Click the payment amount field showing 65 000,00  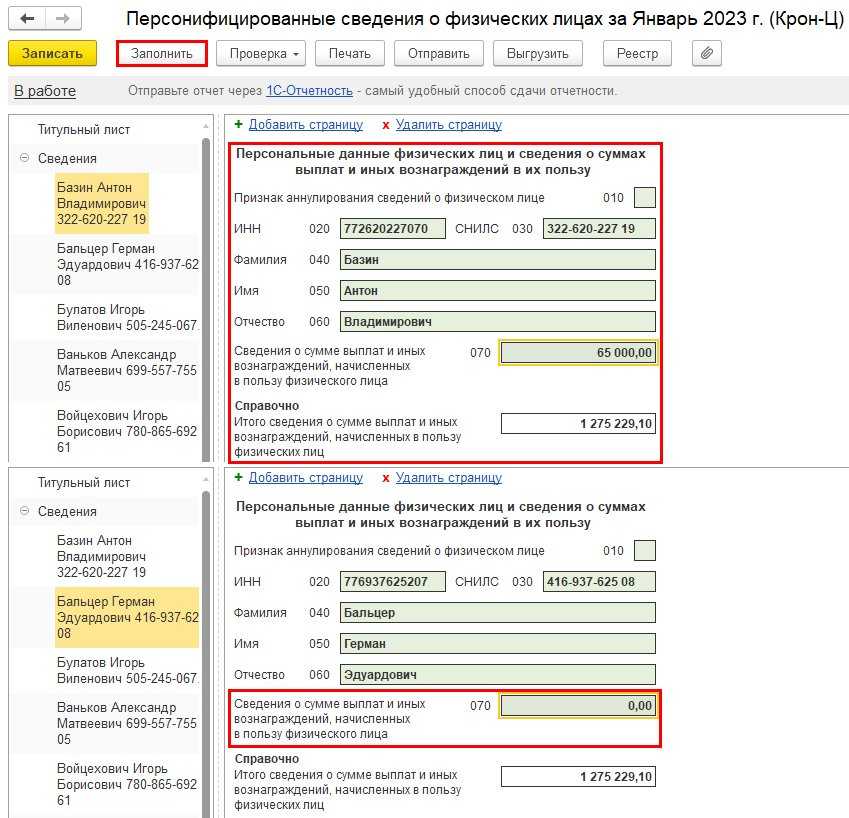[x=578, y=352]
